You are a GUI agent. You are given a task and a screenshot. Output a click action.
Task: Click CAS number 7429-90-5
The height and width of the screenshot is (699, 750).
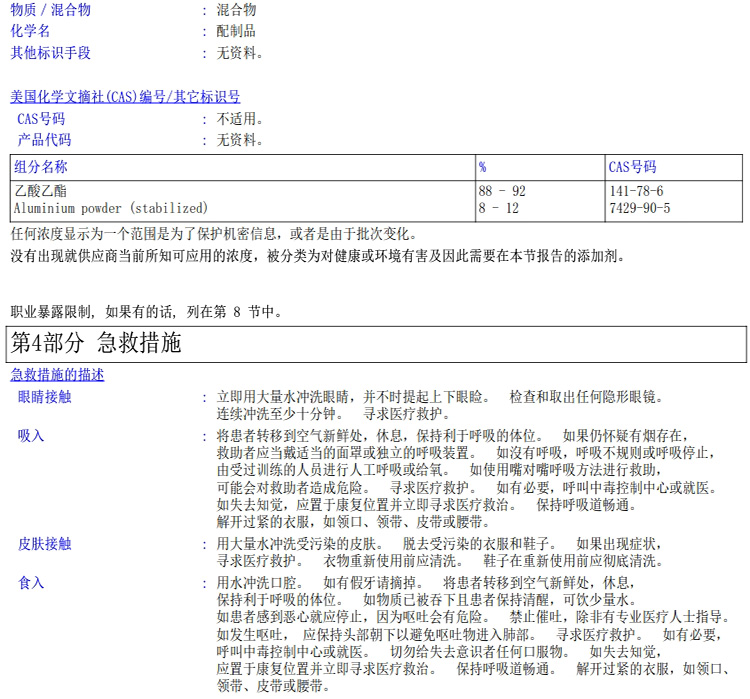[639, 208]
